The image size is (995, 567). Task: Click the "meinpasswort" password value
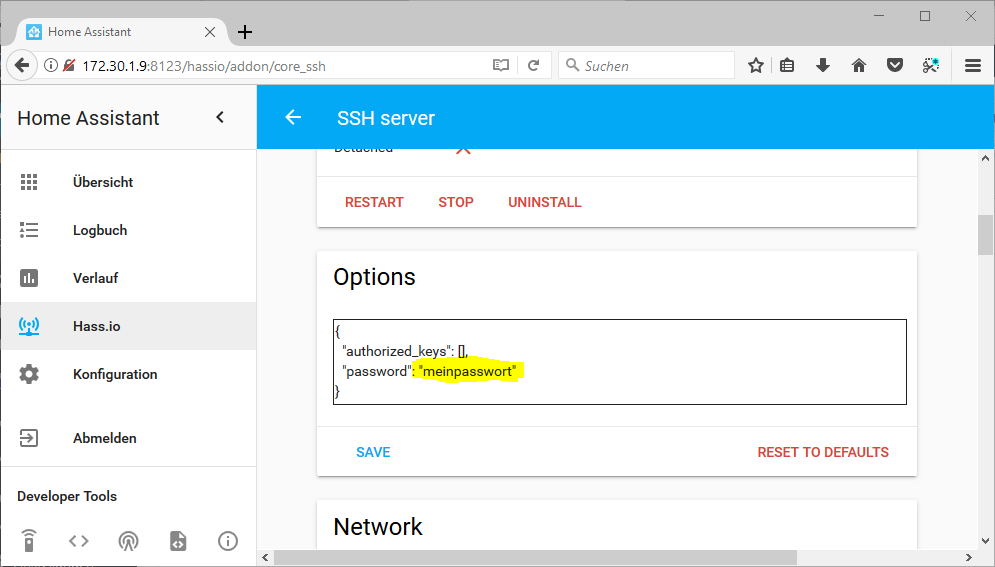pyautogui.click(x=468, y=371)
